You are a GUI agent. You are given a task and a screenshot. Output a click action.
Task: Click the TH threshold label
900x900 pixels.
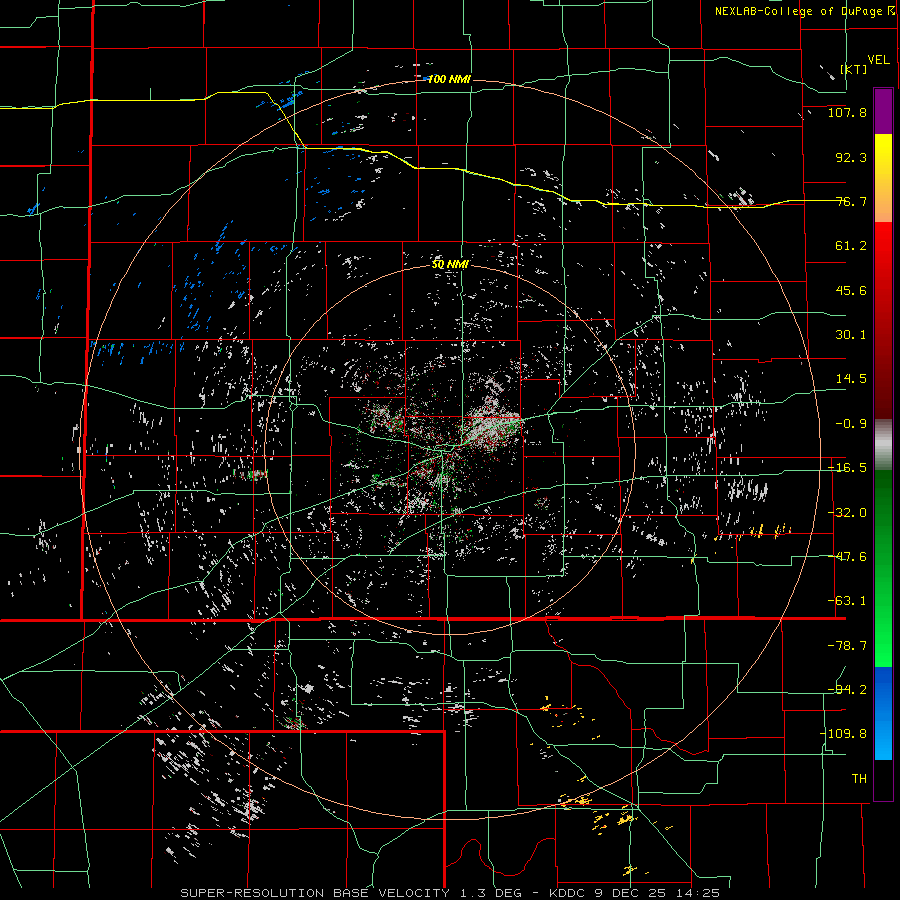(x=859, y=779)
